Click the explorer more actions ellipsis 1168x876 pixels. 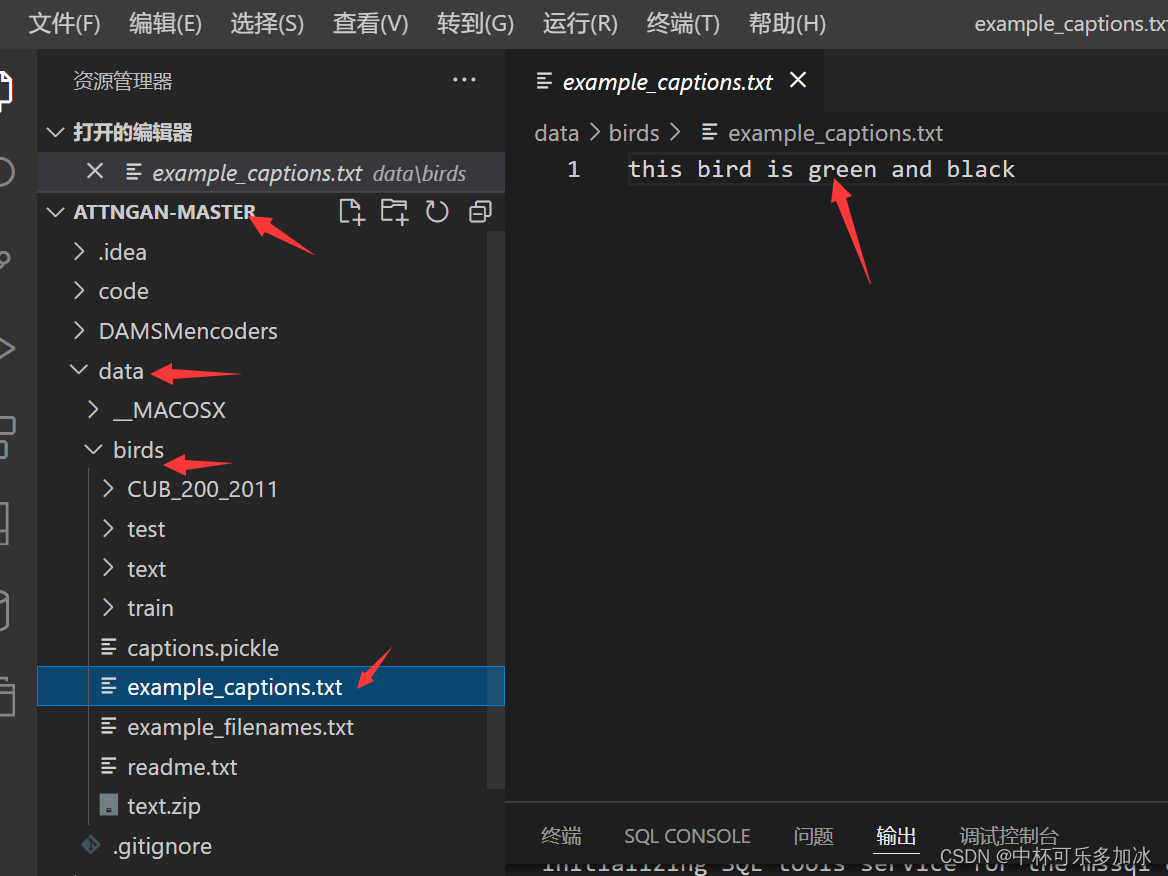464,80
